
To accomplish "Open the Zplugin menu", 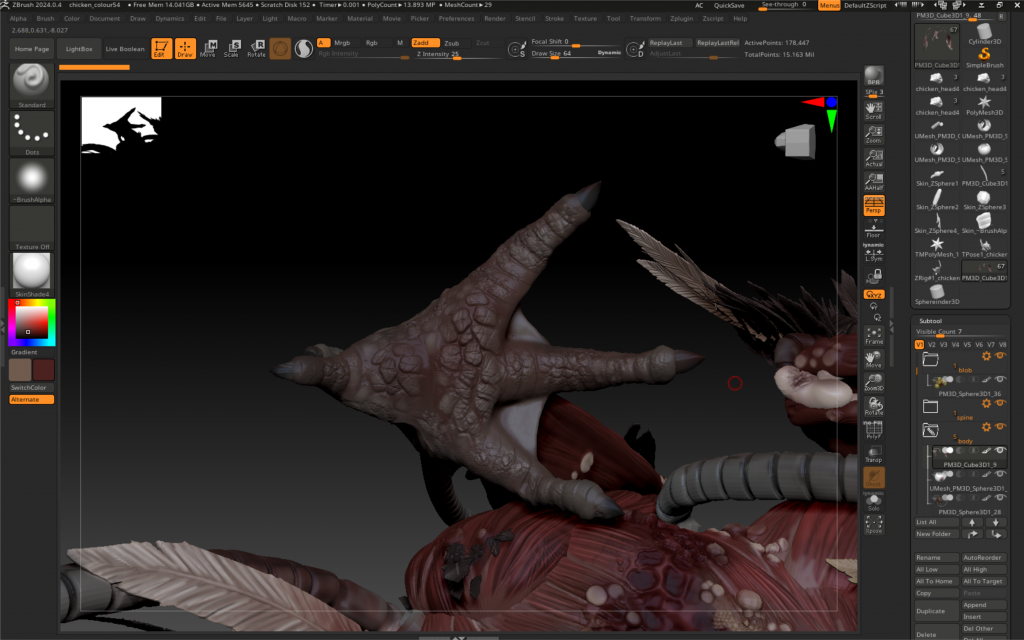I will coord(682,18).
